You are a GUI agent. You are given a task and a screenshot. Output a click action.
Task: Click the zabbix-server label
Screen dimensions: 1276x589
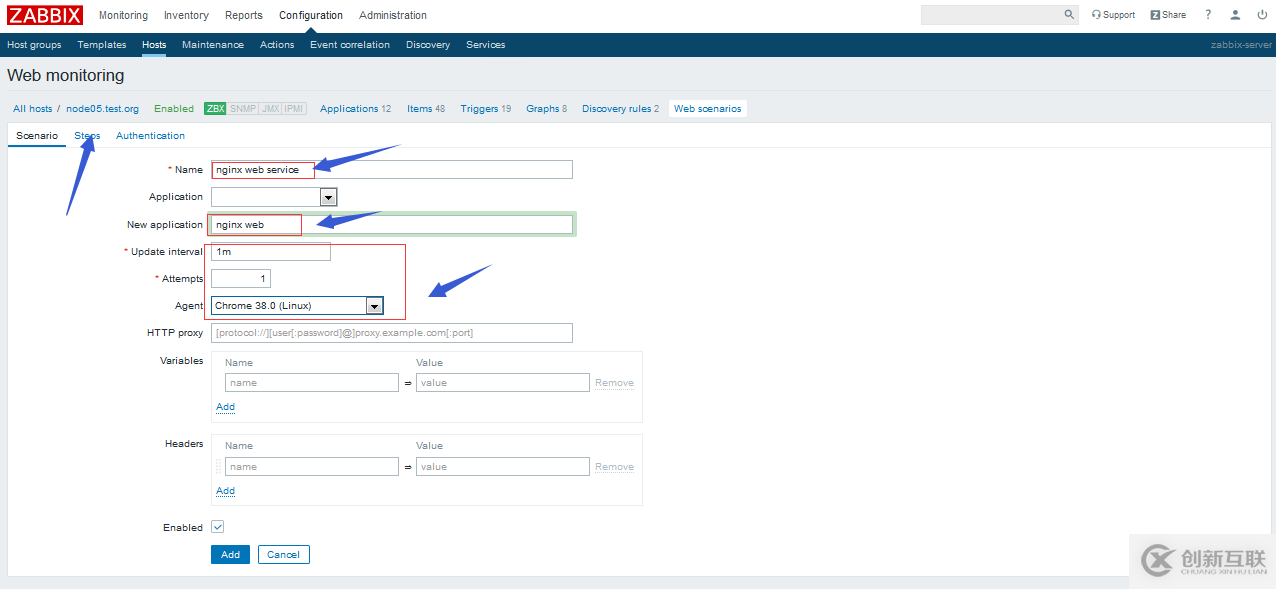(x=1240, y=45)
